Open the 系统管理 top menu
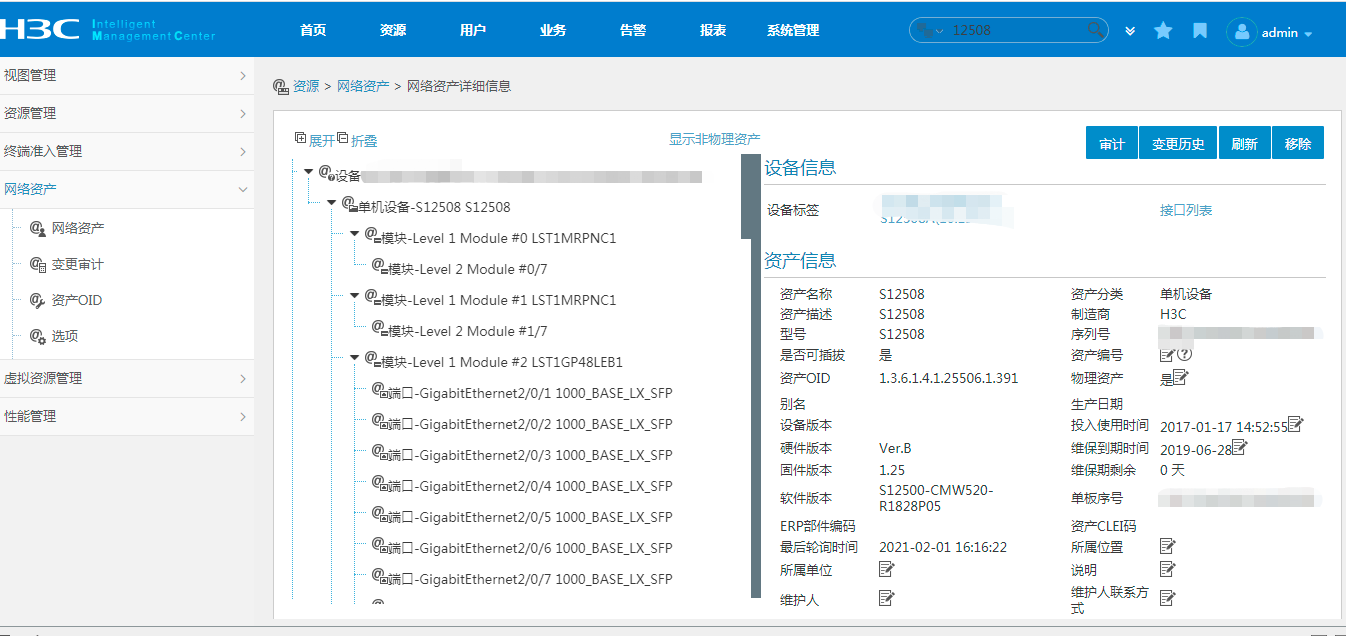 point(793,30)
